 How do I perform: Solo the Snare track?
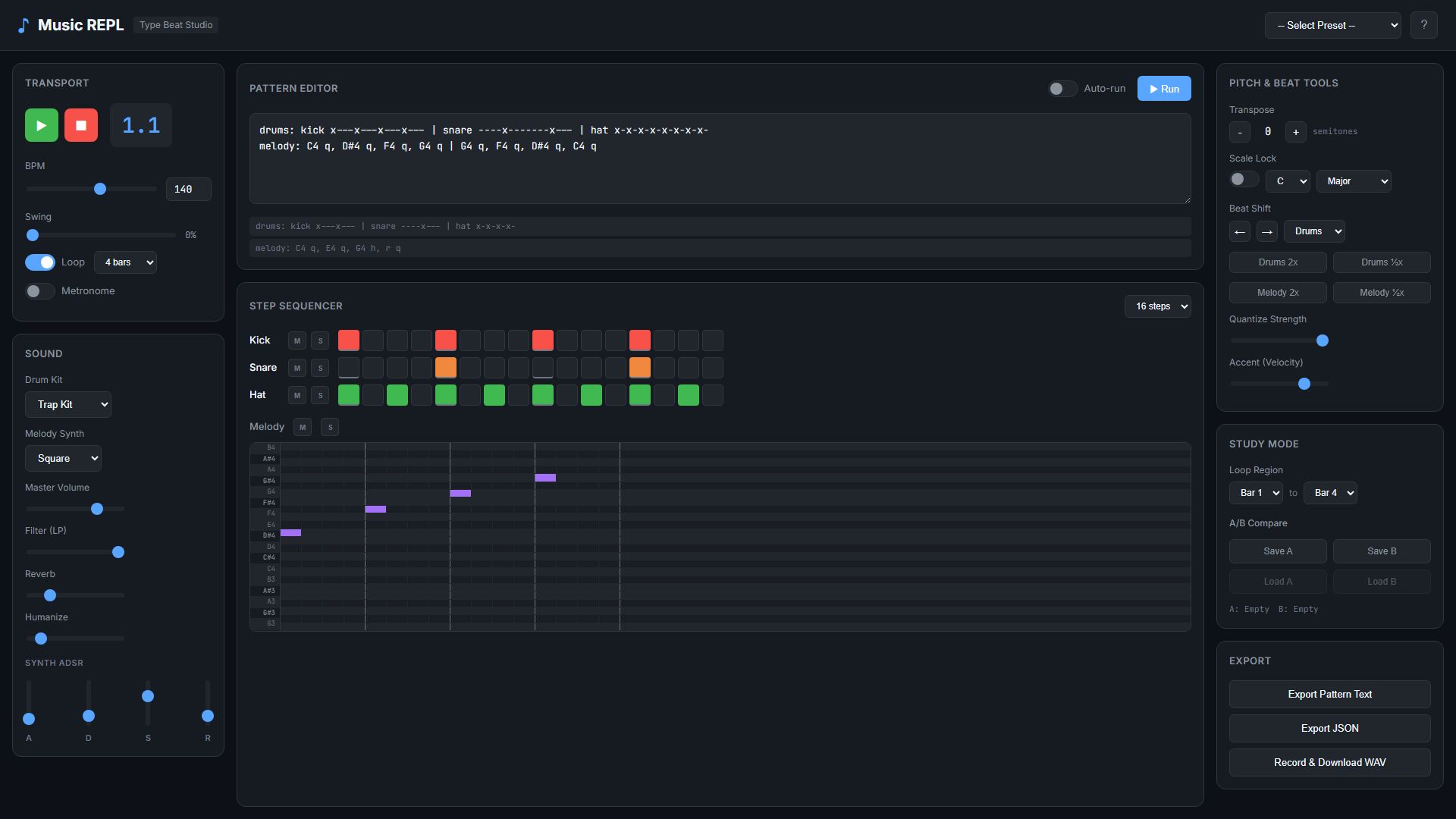coord(320,368)
